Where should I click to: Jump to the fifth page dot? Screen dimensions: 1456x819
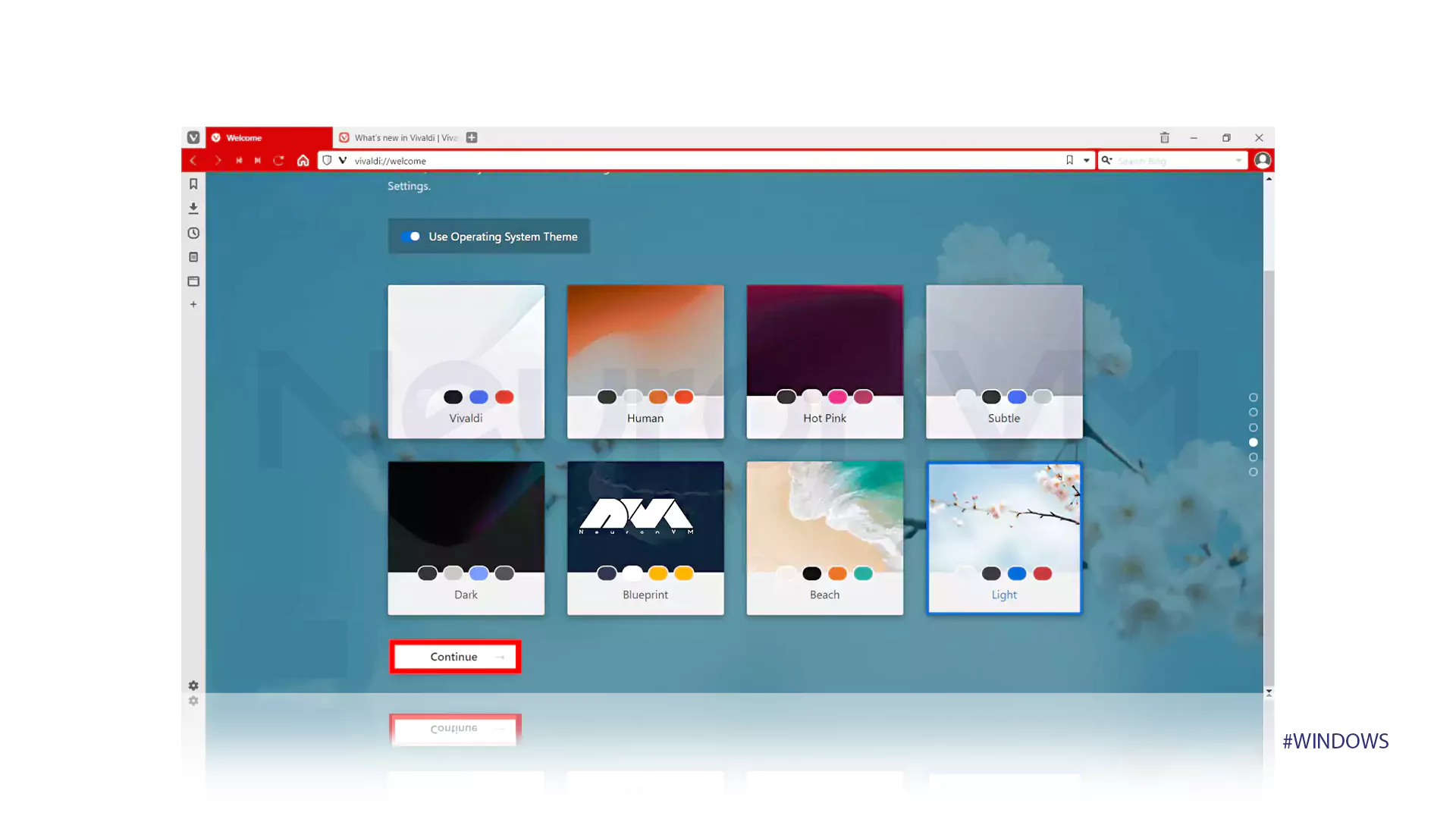[1253, 457]
